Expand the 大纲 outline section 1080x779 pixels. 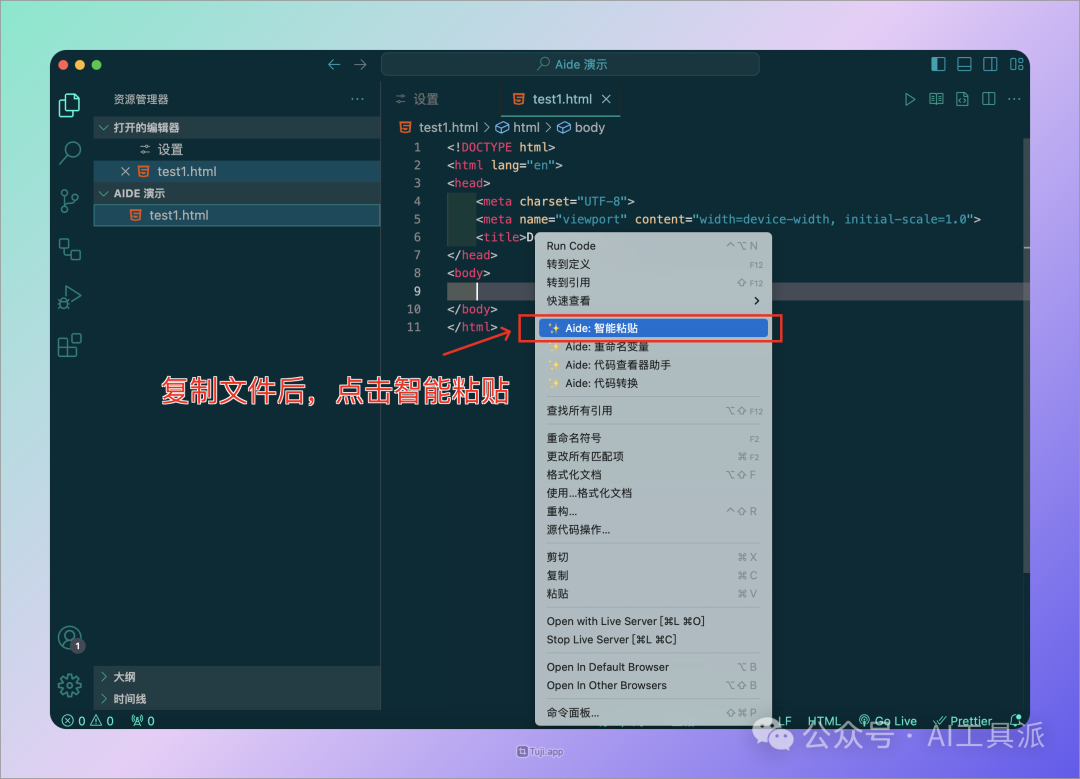pos(236,677)
